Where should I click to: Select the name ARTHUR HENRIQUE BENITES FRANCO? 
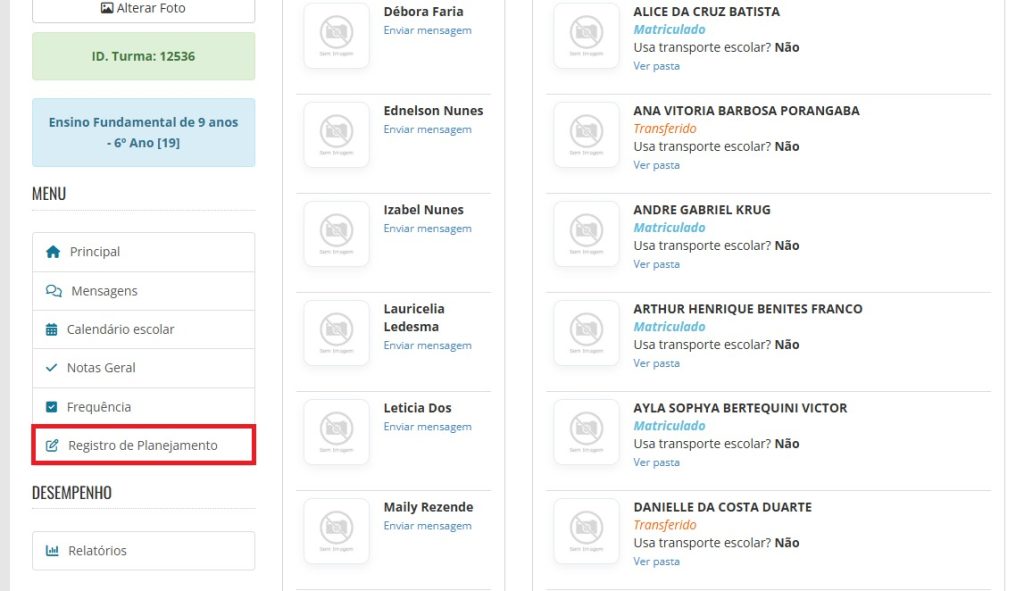click(748, 309)
